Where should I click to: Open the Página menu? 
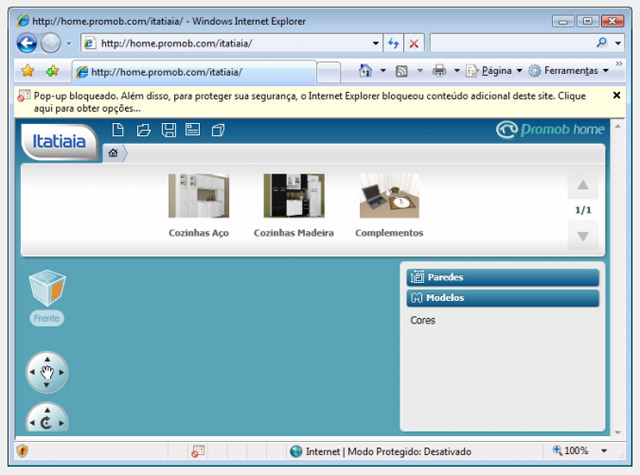click(x=494, y=71)
